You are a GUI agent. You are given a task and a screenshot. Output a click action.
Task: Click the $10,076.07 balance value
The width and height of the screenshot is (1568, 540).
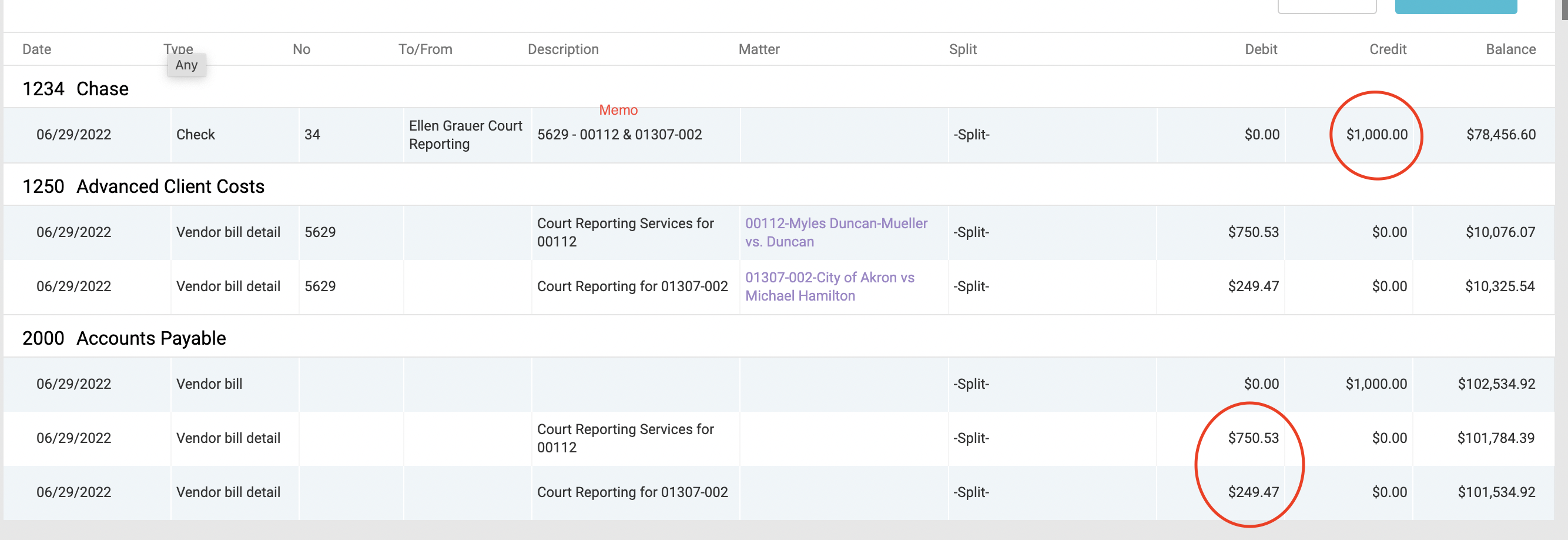1500,232
